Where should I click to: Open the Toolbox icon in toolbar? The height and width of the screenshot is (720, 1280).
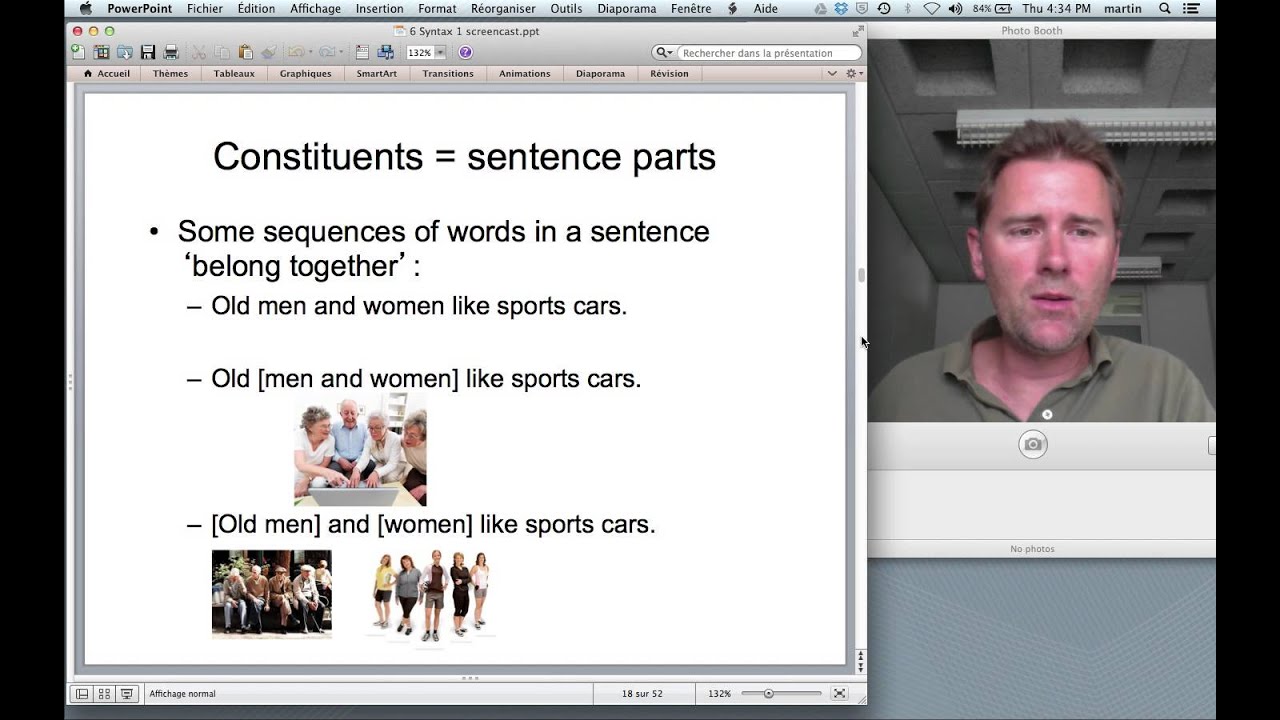pos(362,52)
